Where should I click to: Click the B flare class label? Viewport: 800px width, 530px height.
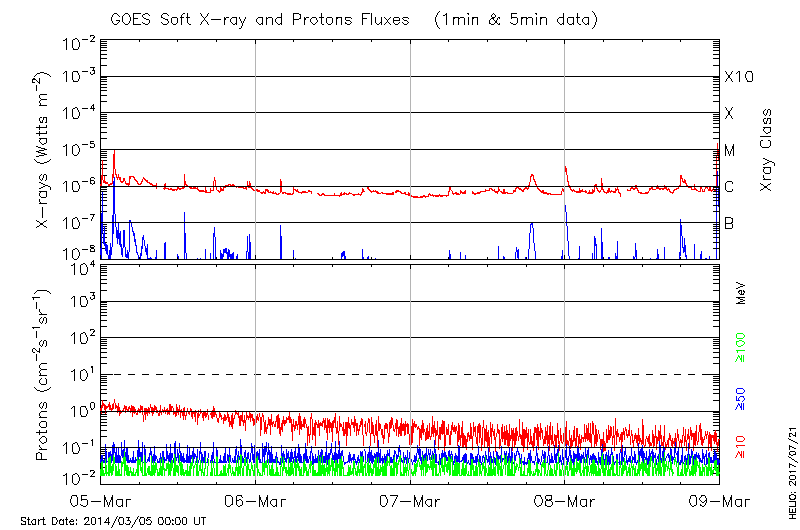(728, 223)
